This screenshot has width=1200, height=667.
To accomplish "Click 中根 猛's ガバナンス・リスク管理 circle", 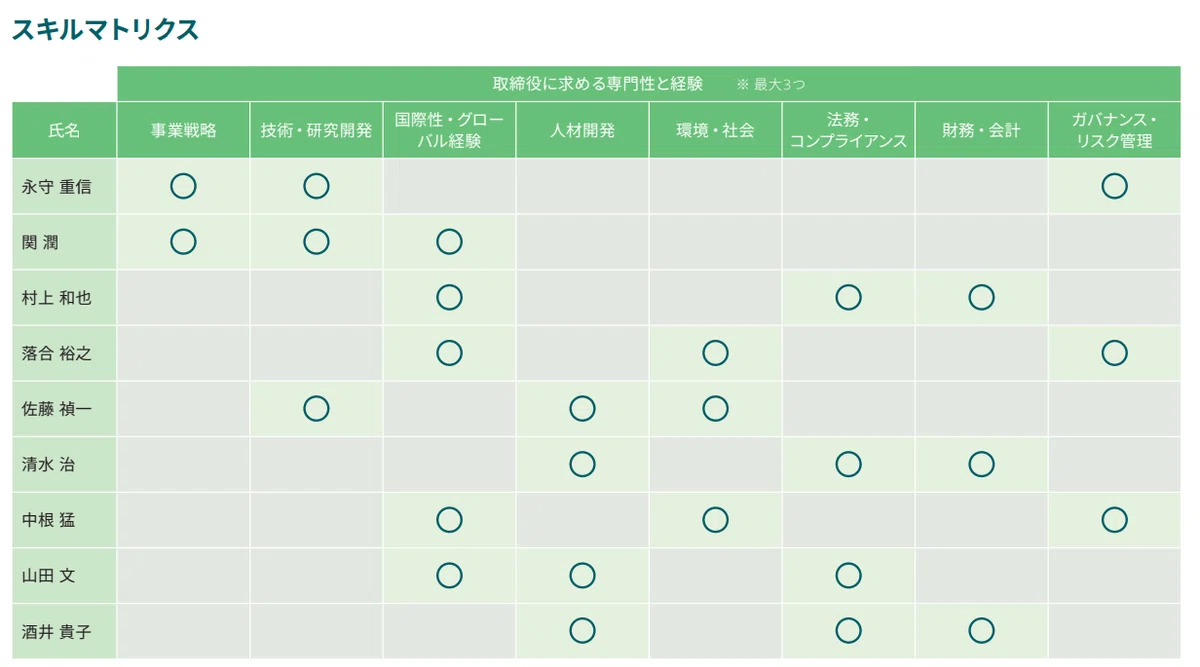I will 1114,520.
